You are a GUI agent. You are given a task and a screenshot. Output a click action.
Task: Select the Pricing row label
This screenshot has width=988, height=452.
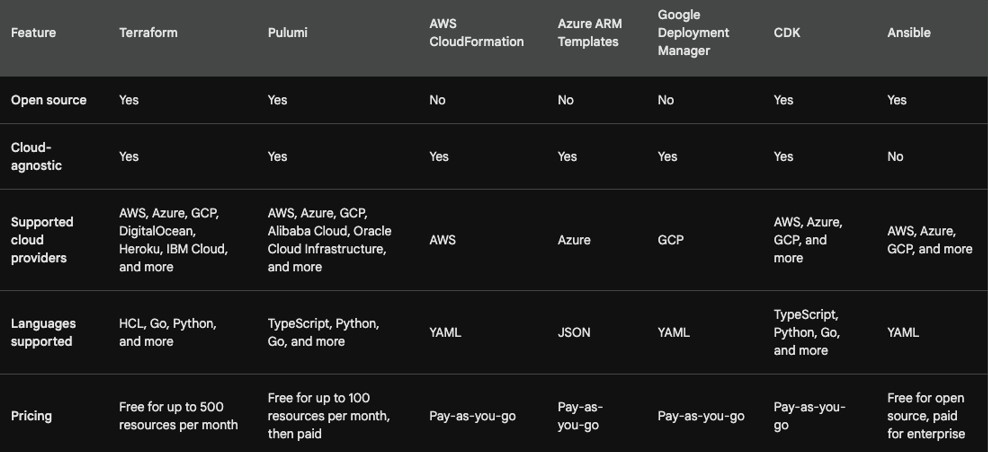click(31, 416)
